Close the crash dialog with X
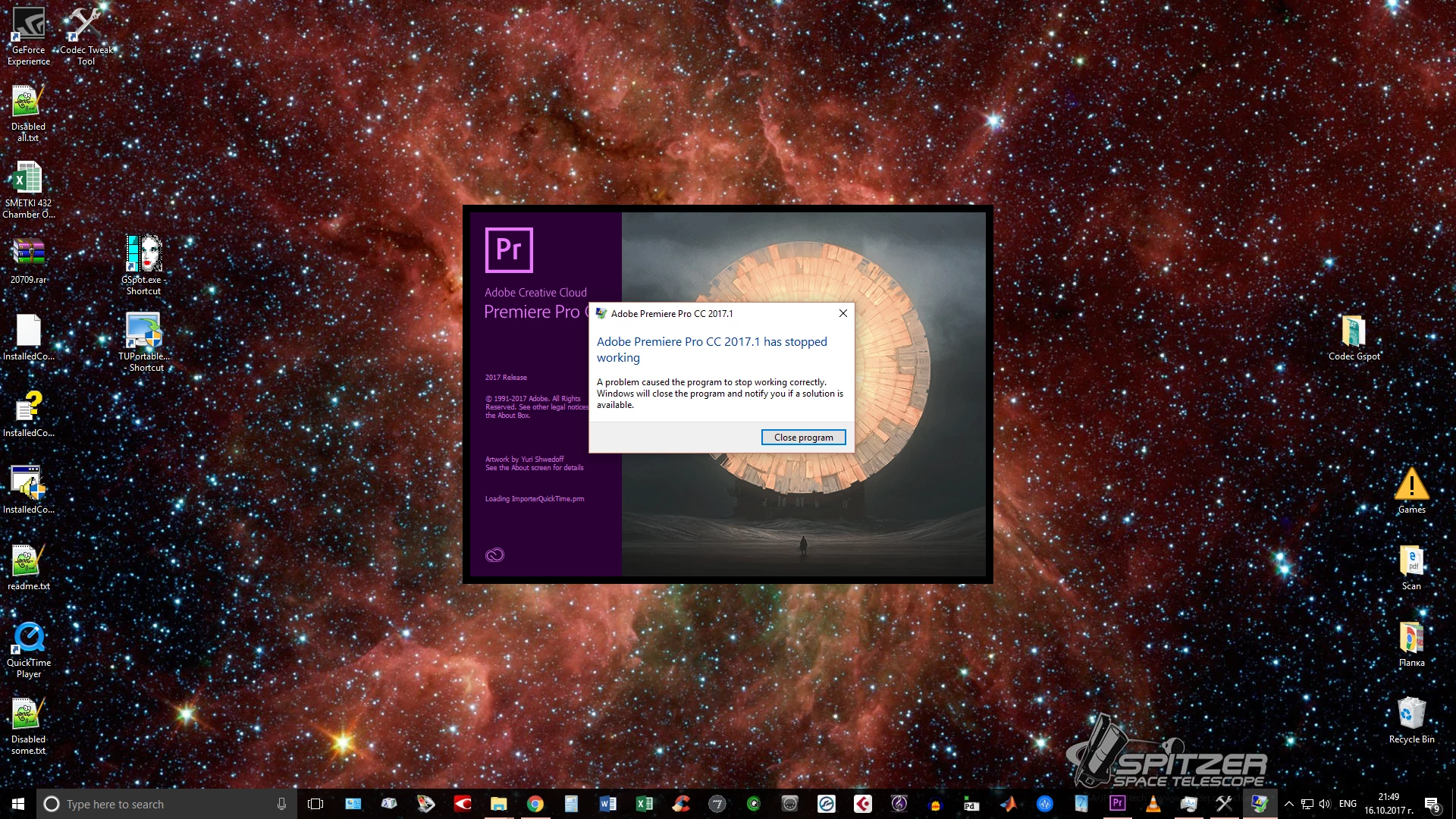 pyautogui.click(x=843, y=313)
